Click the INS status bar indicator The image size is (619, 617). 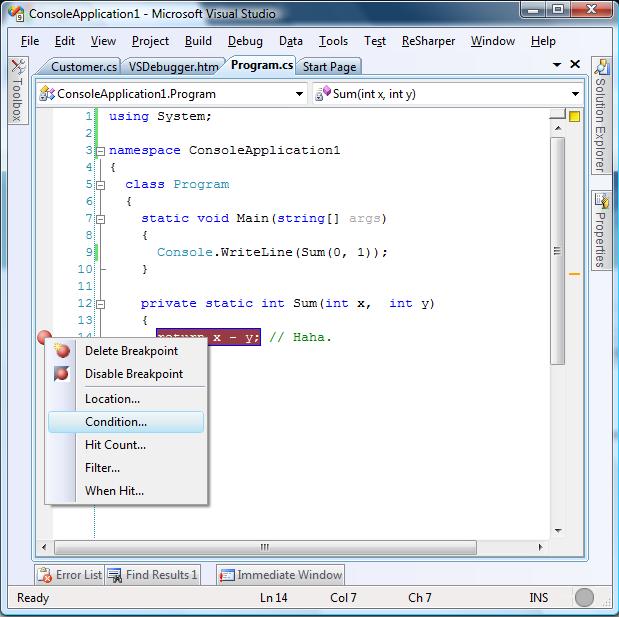(539, 598)
